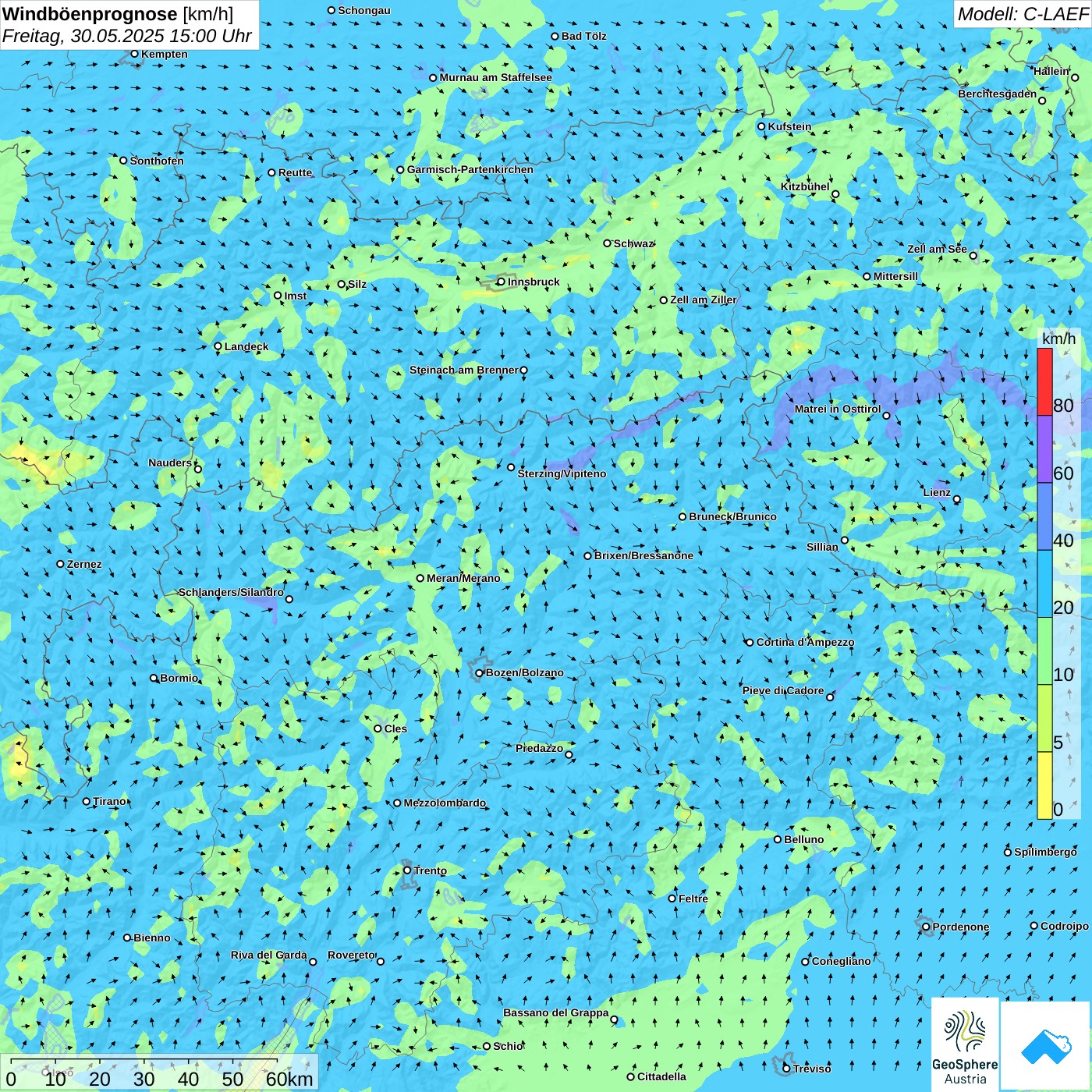Click the Berchtesgaden label

998,94
